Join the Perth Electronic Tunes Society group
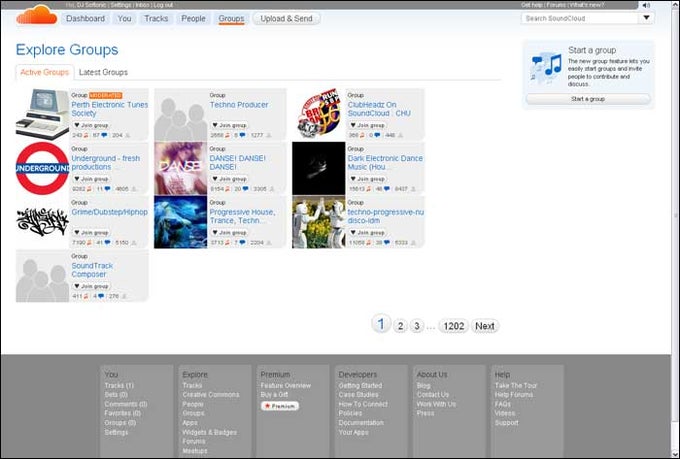Screen dimensions: 680x459 91,125
